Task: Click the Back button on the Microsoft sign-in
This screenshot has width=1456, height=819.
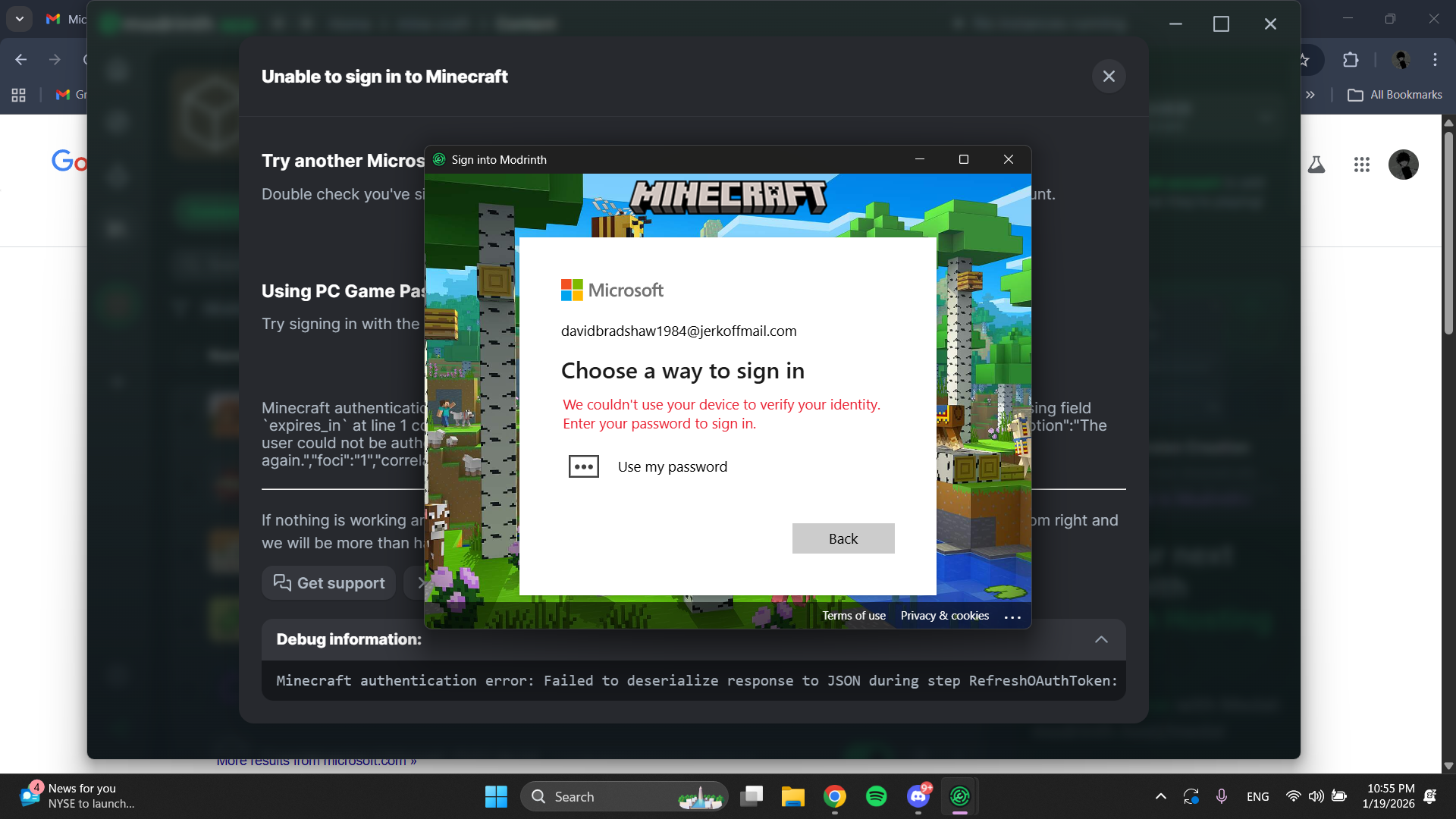Action: [x=843, y=538]
